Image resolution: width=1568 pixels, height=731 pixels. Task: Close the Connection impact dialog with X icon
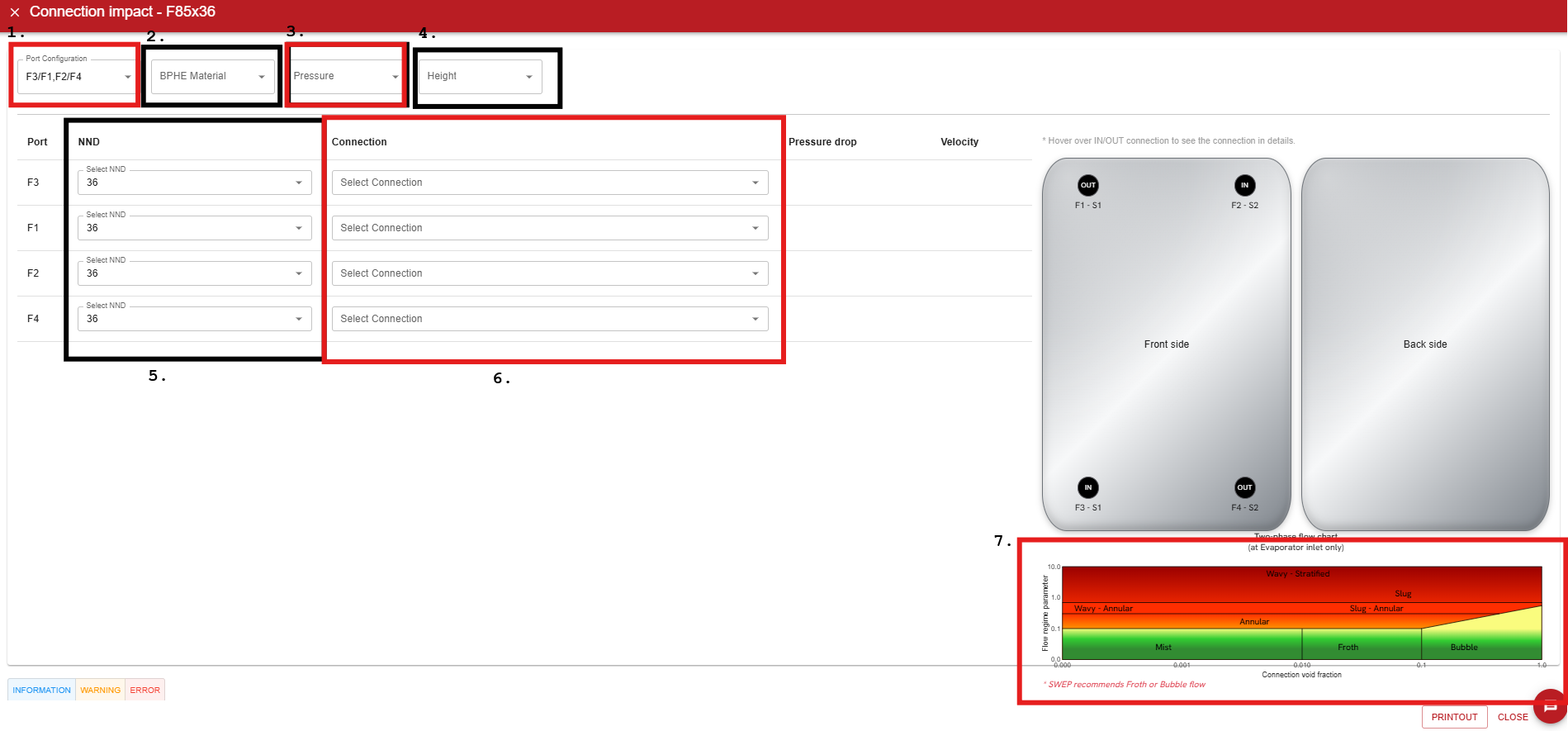coord(14,12)
